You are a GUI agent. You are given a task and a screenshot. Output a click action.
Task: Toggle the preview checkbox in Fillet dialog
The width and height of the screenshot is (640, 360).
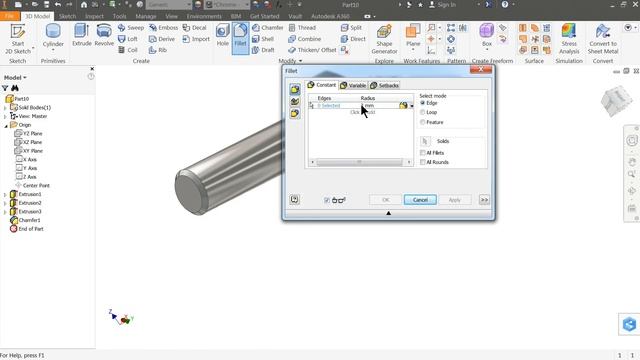(x=327, y=200)
